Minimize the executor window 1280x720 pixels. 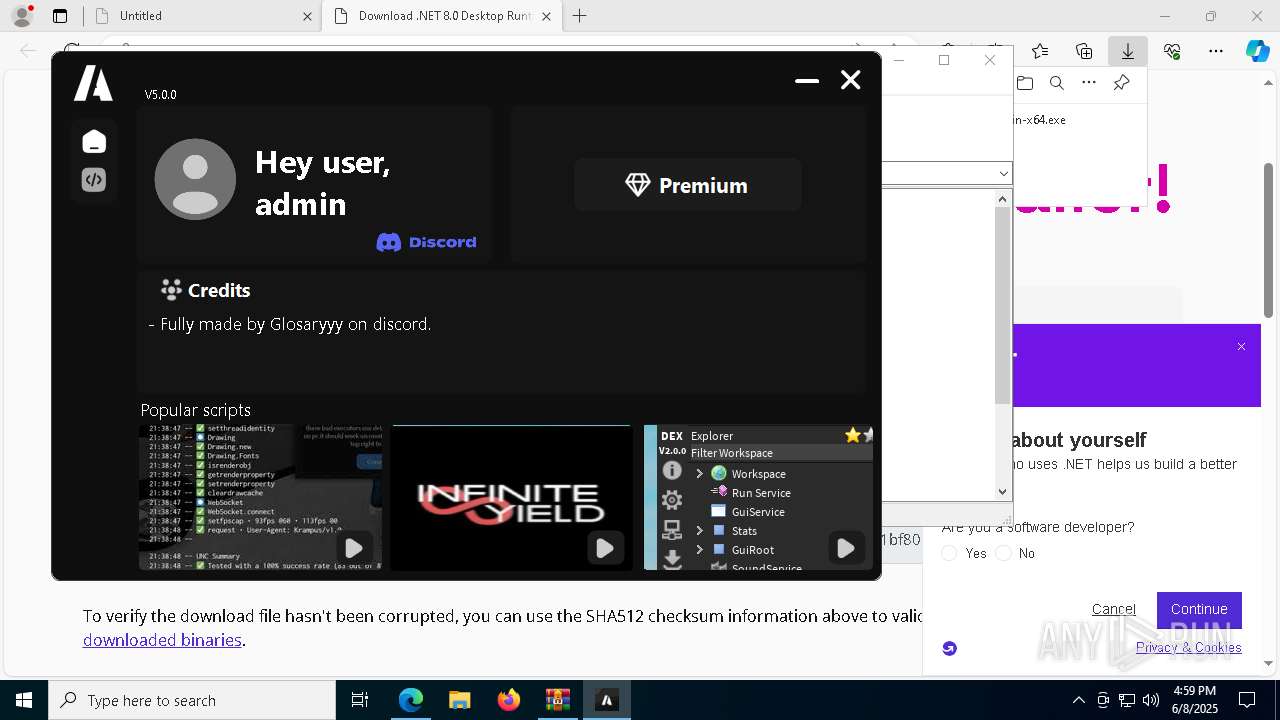[x=807, y=81]
